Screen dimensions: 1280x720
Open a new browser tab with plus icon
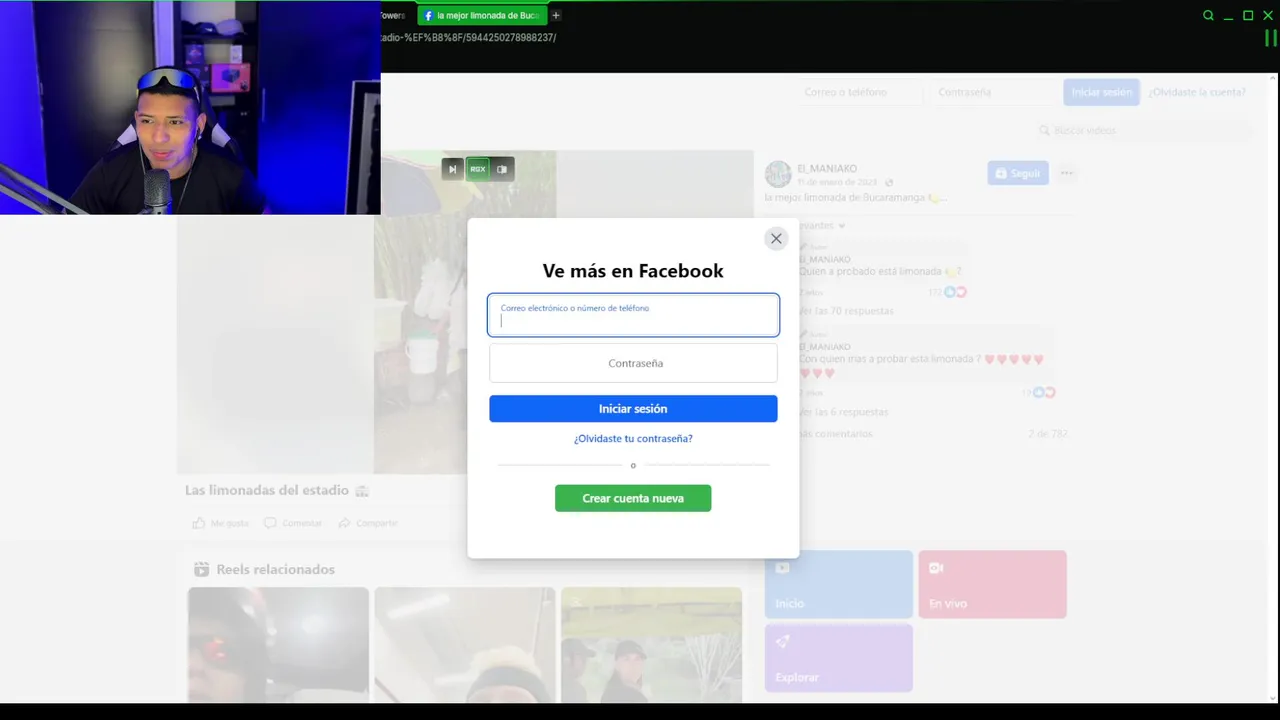(556, 15)
